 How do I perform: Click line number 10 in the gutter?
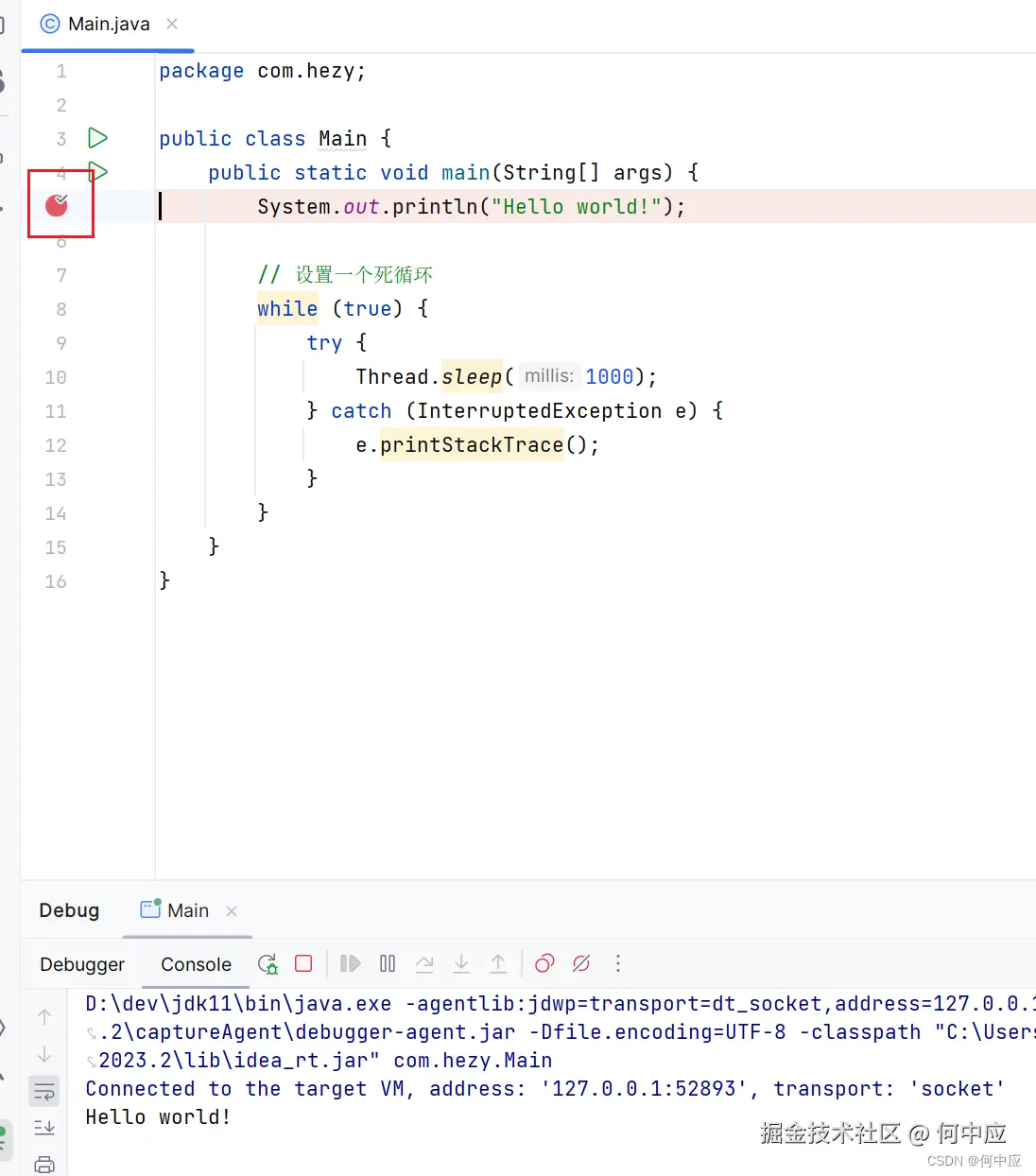[x=56, y=377]
